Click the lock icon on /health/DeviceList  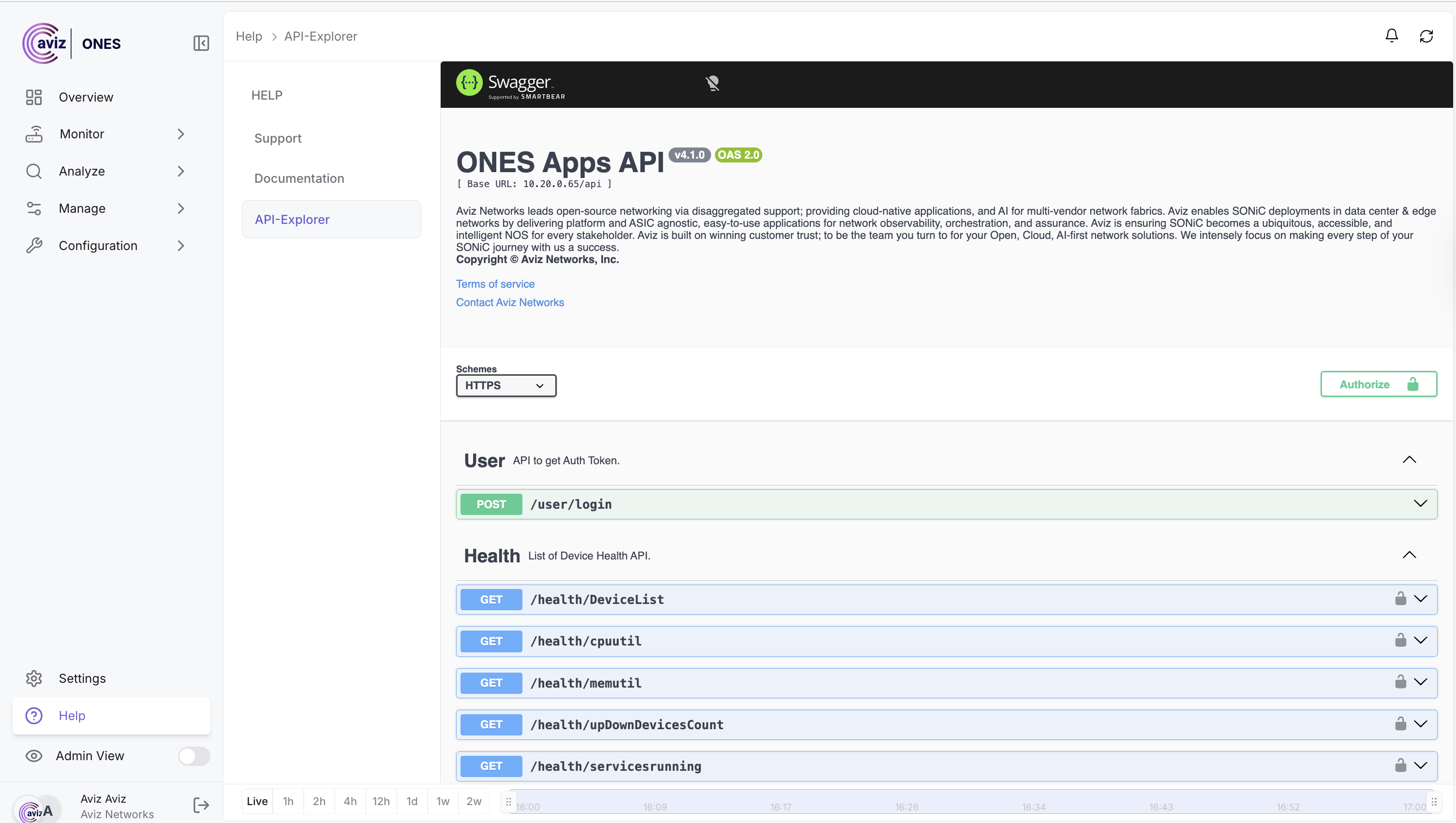1400,599
